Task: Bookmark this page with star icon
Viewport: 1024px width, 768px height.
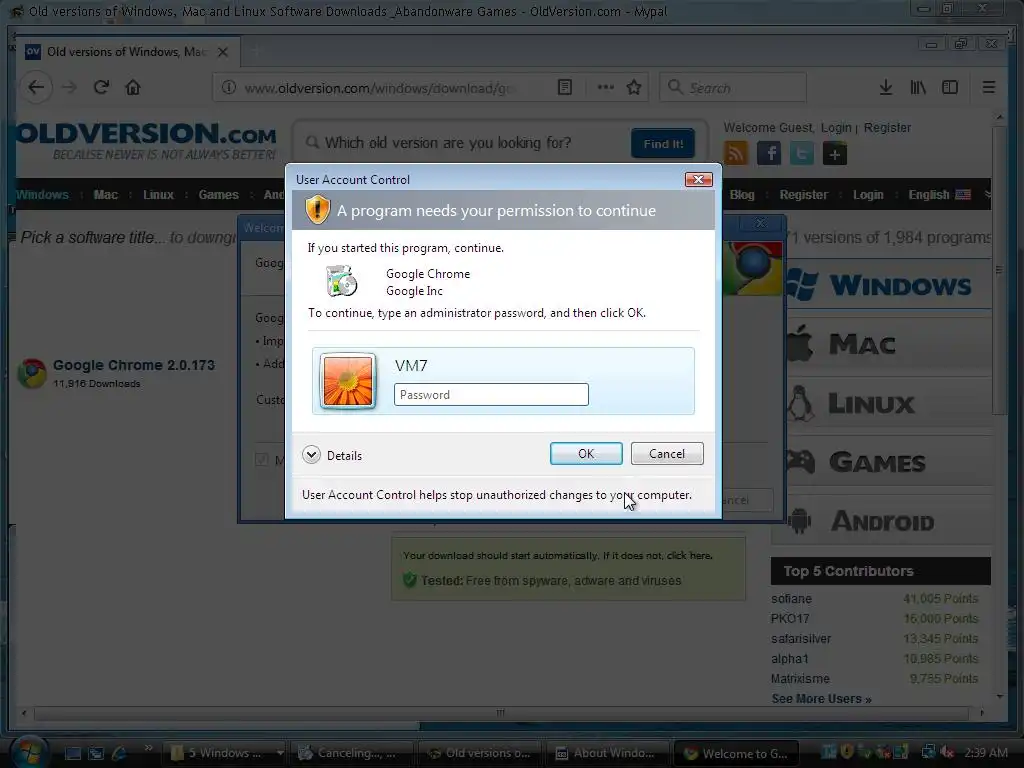Action: (x=633, y=88)
